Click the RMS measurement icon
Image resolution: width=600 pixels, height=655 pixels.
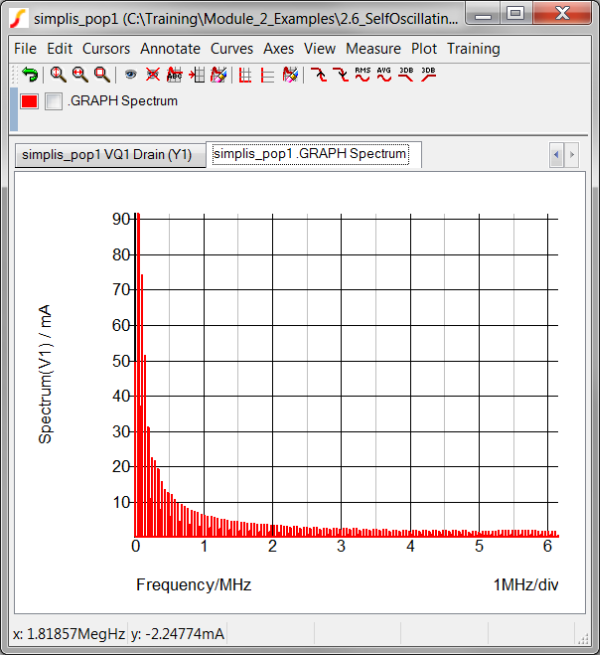tap(362, 74)
